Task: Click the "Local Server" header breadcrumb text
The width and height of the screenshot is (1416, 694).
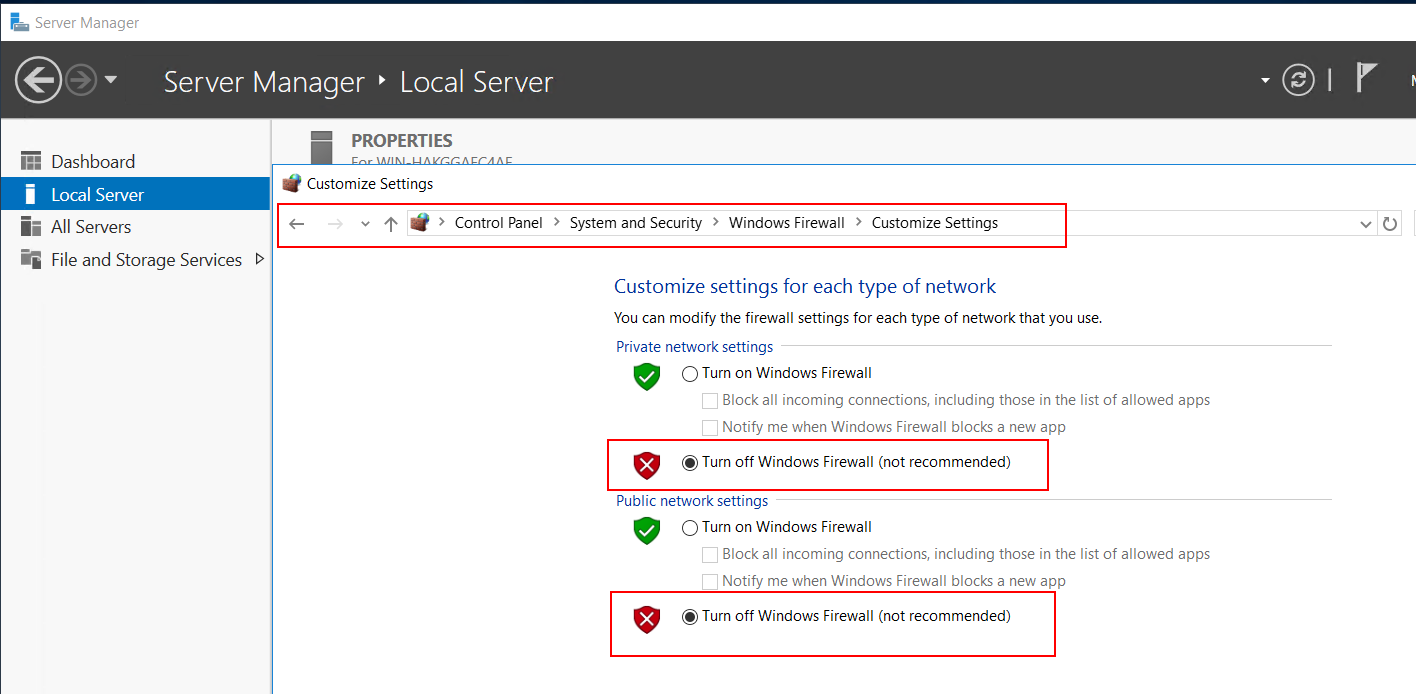Action: coord(476,82)
